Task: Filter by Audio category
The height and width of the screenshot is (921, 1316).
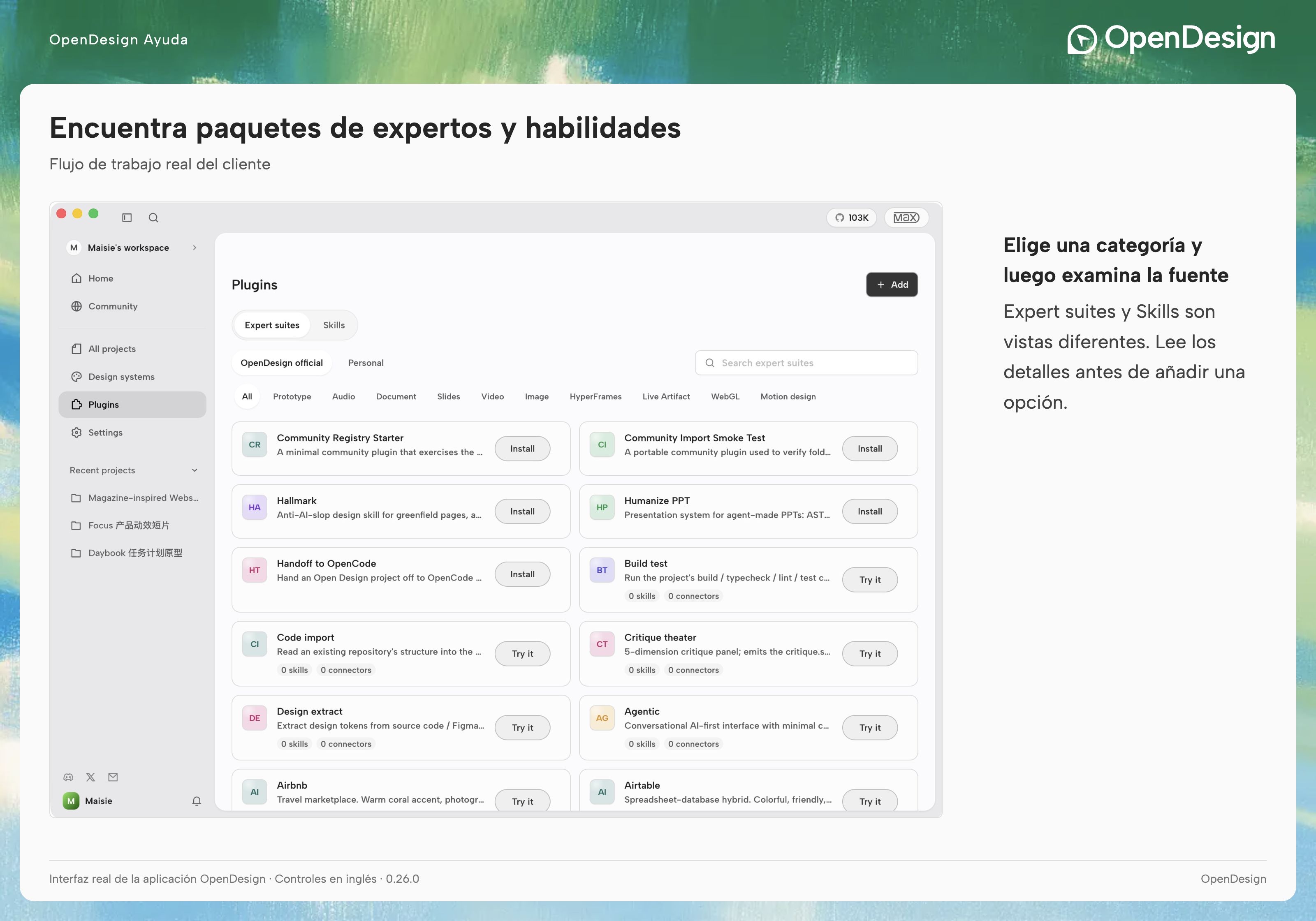Action: pos(343,397)
